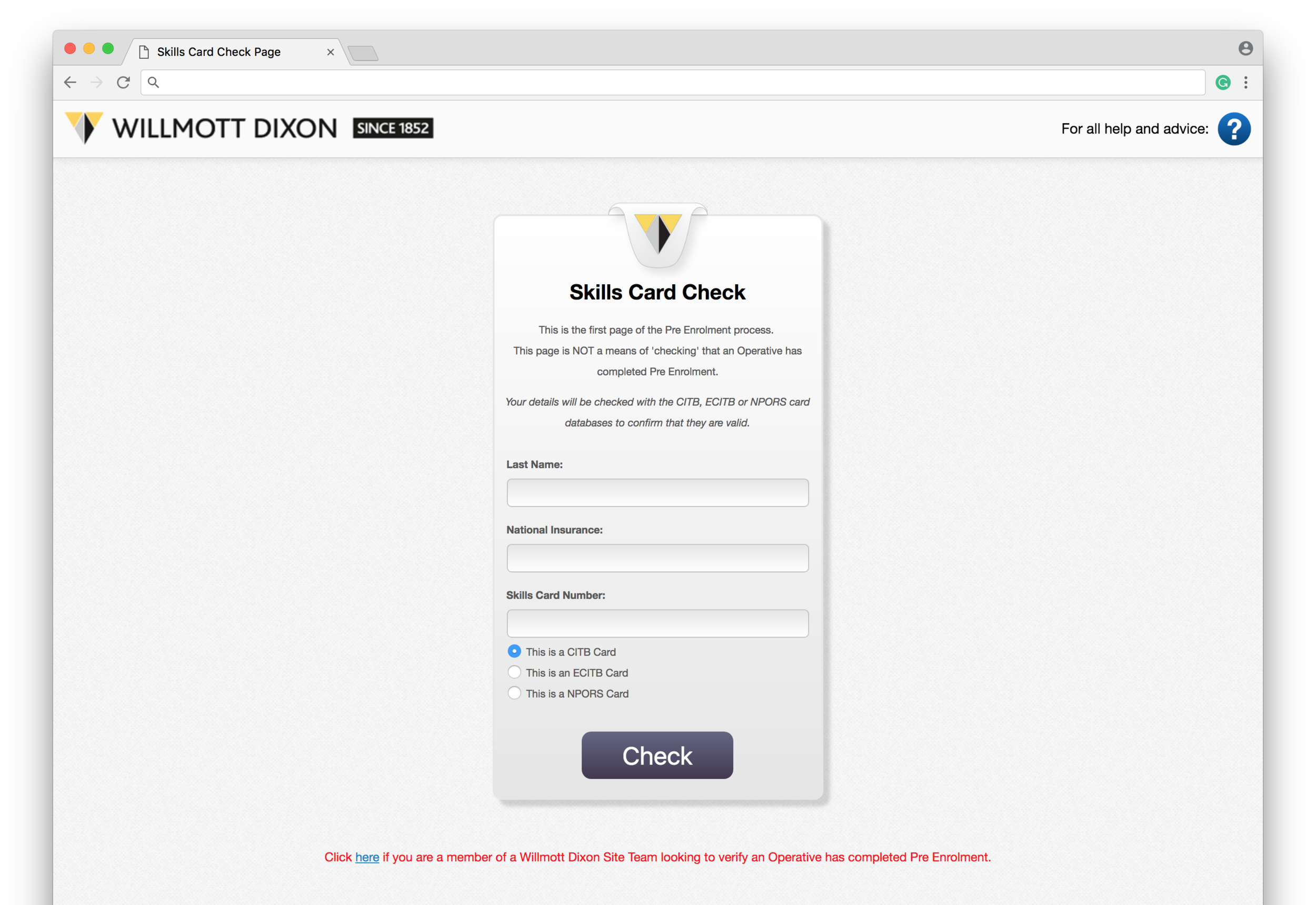Close the Skills Card Check Page tab

tap(331, 52)
